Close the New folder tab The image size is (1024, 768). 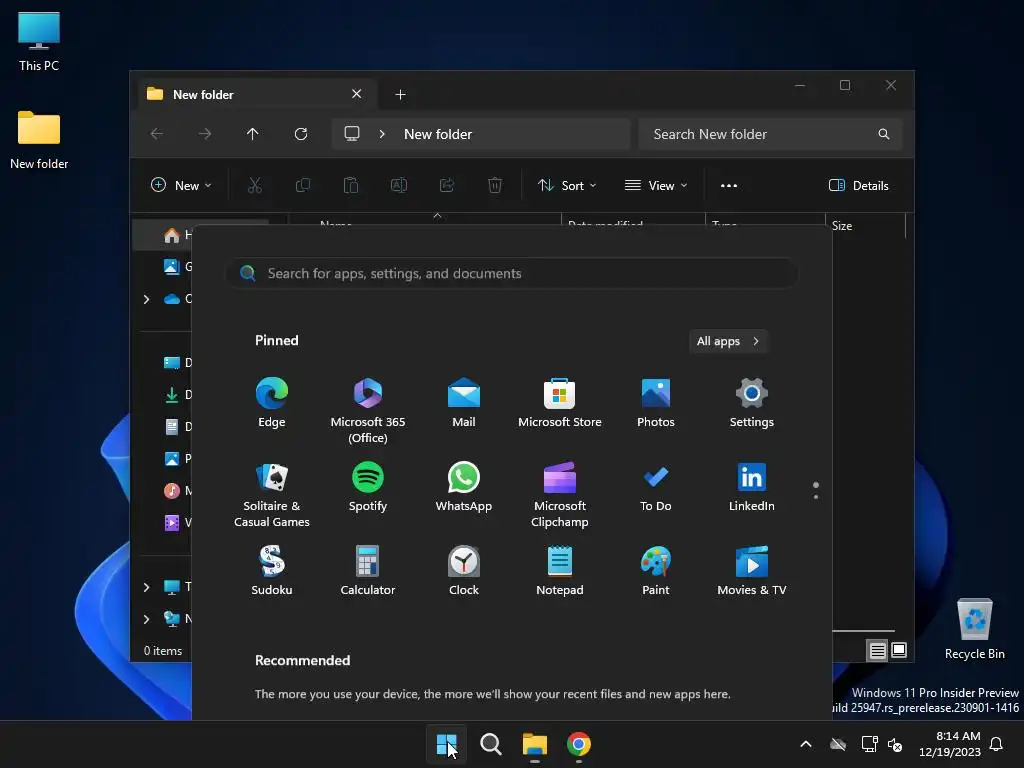[357, 94]
